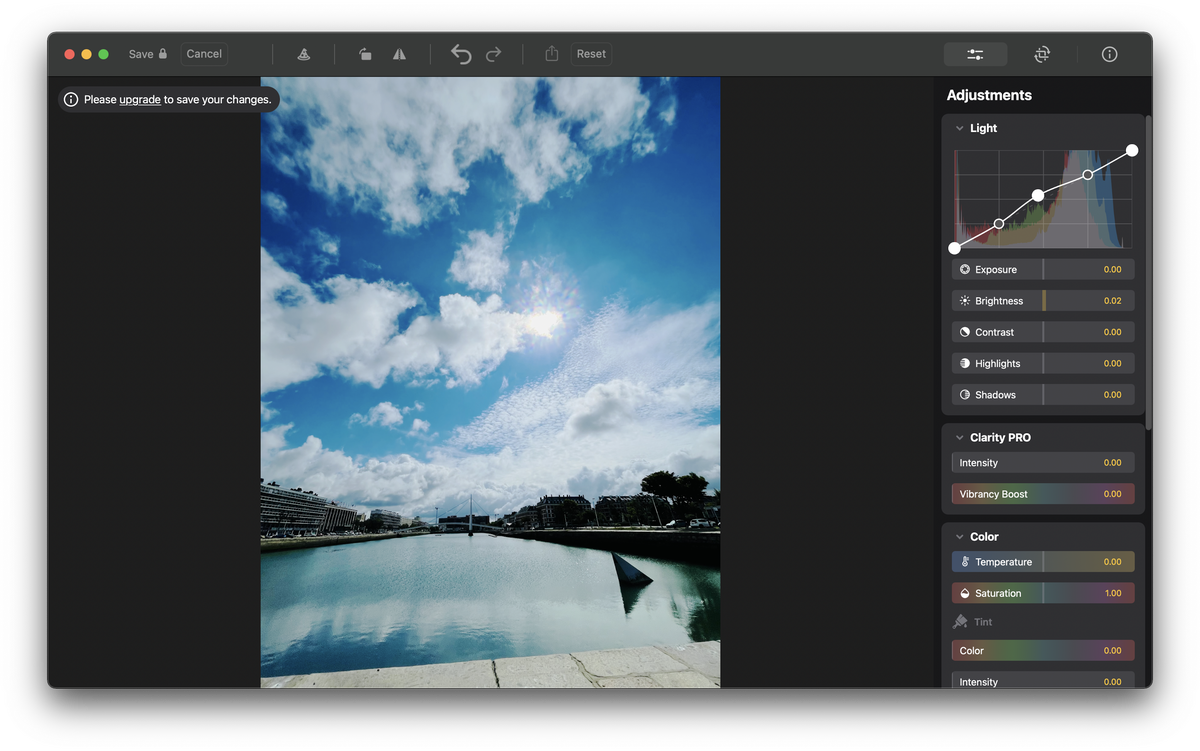This screenshot has height=751, width=1200.
Task: Click the Tint eyedropper icon
Action: point(960,622)
